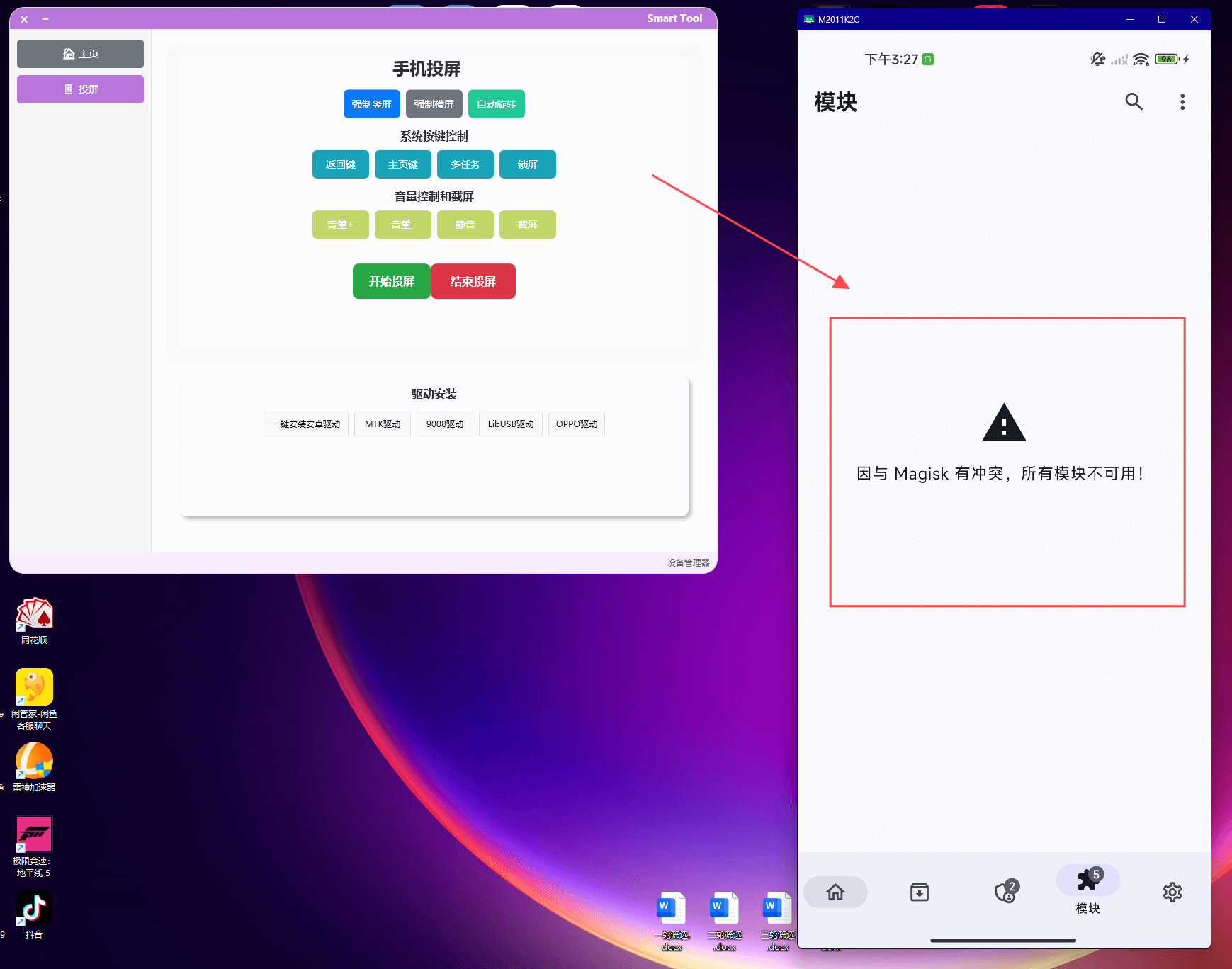This screenshot has width=1232, height=969.
Task: Click the 音量控制和截屏 label
Action: click(434, 196)
